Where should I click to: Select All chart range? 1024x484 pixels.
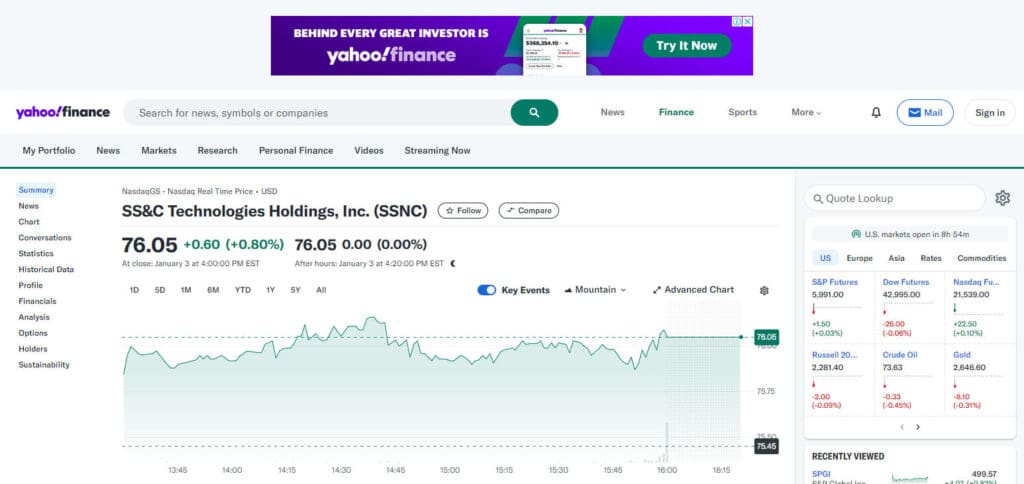click(x=321, y=290)
